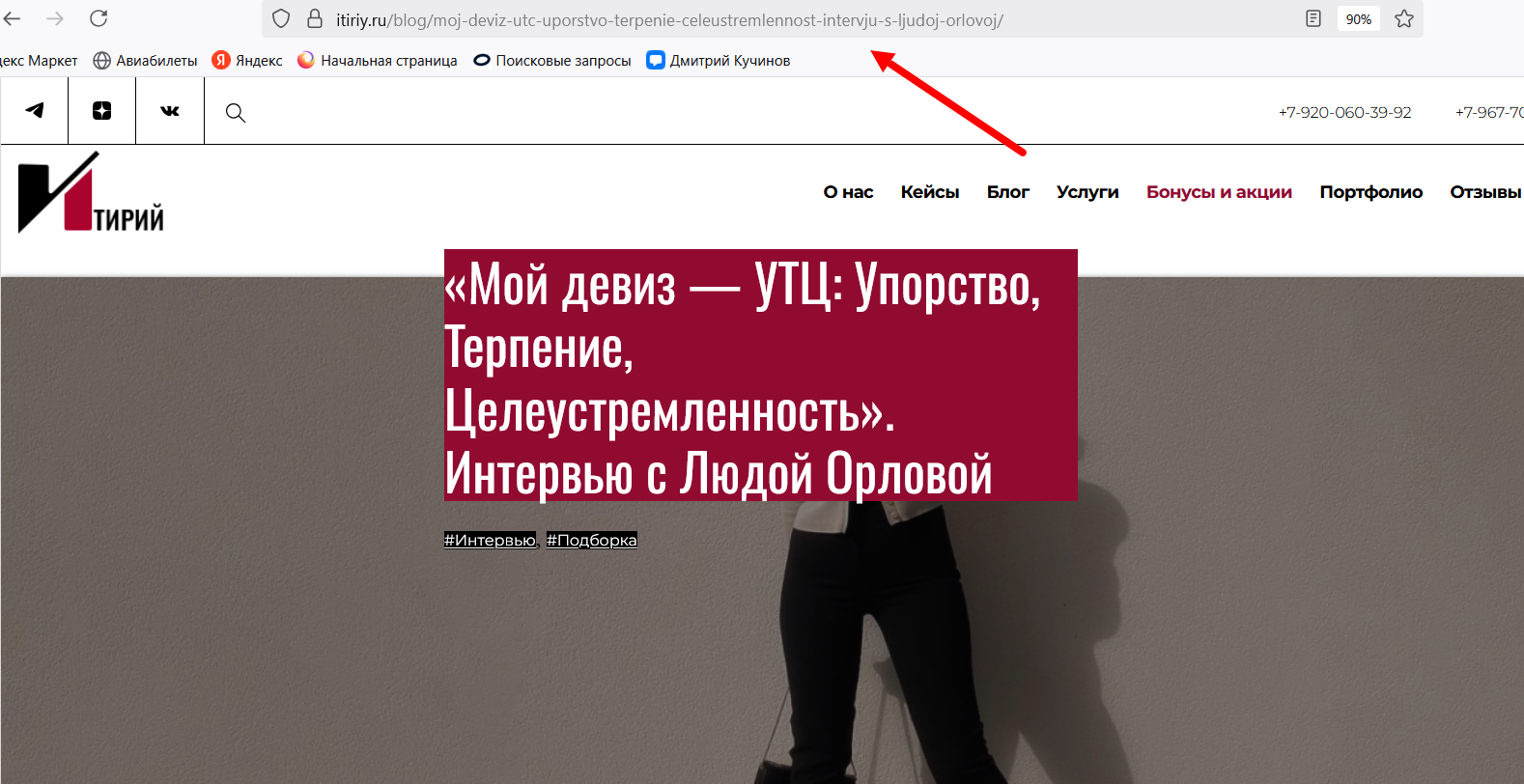The image size is (1524, 784).
Task: Open the Dzen star social icon
Action: tap(101, 111)
